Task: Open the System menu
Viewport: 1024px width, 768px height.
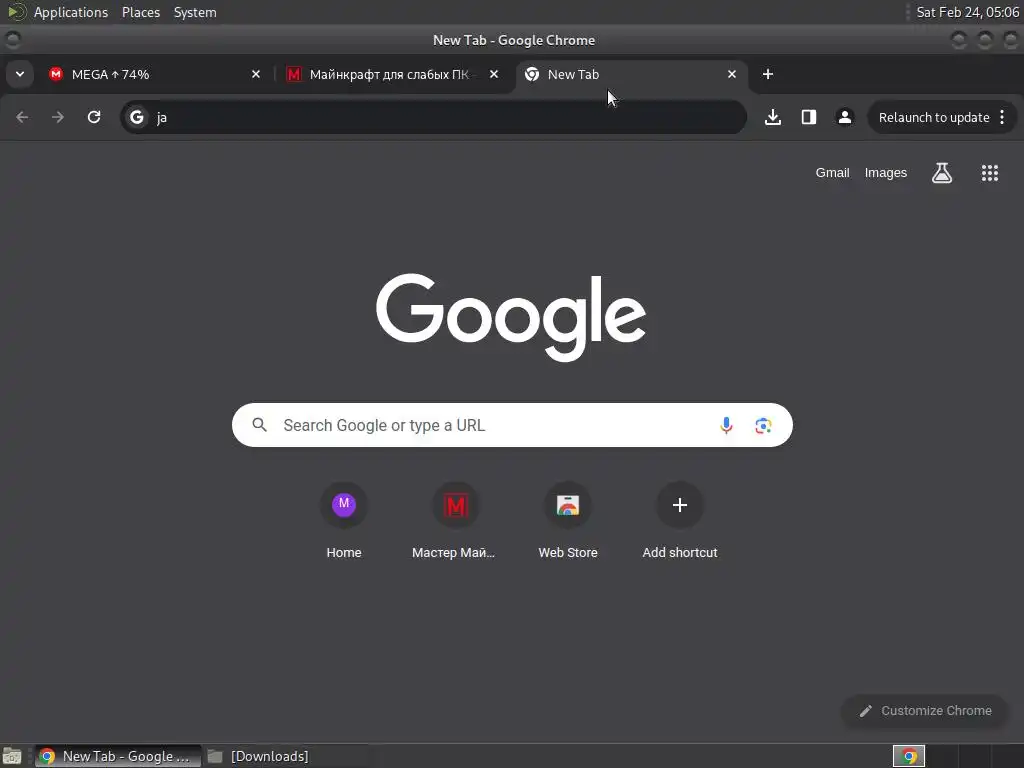Action: [x=195, y=12]
